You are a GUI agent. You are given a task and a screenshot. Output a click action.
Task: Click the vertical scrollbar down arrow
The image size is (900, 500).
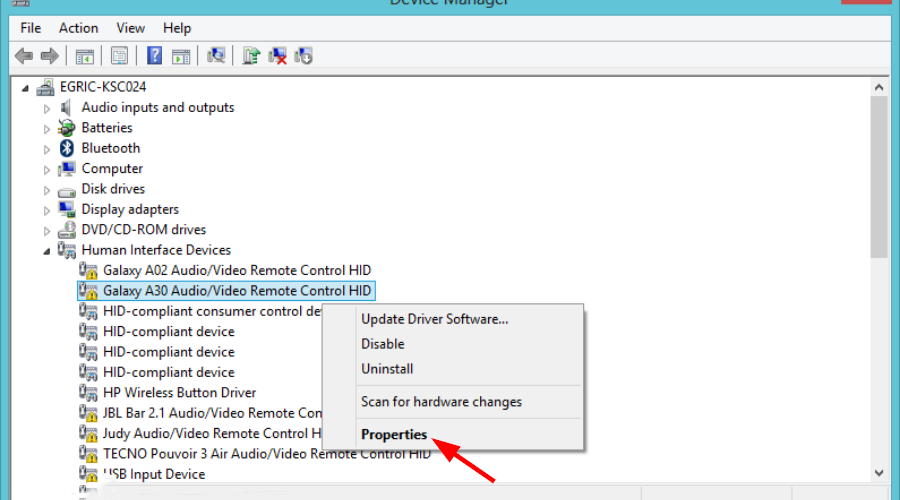879,473
